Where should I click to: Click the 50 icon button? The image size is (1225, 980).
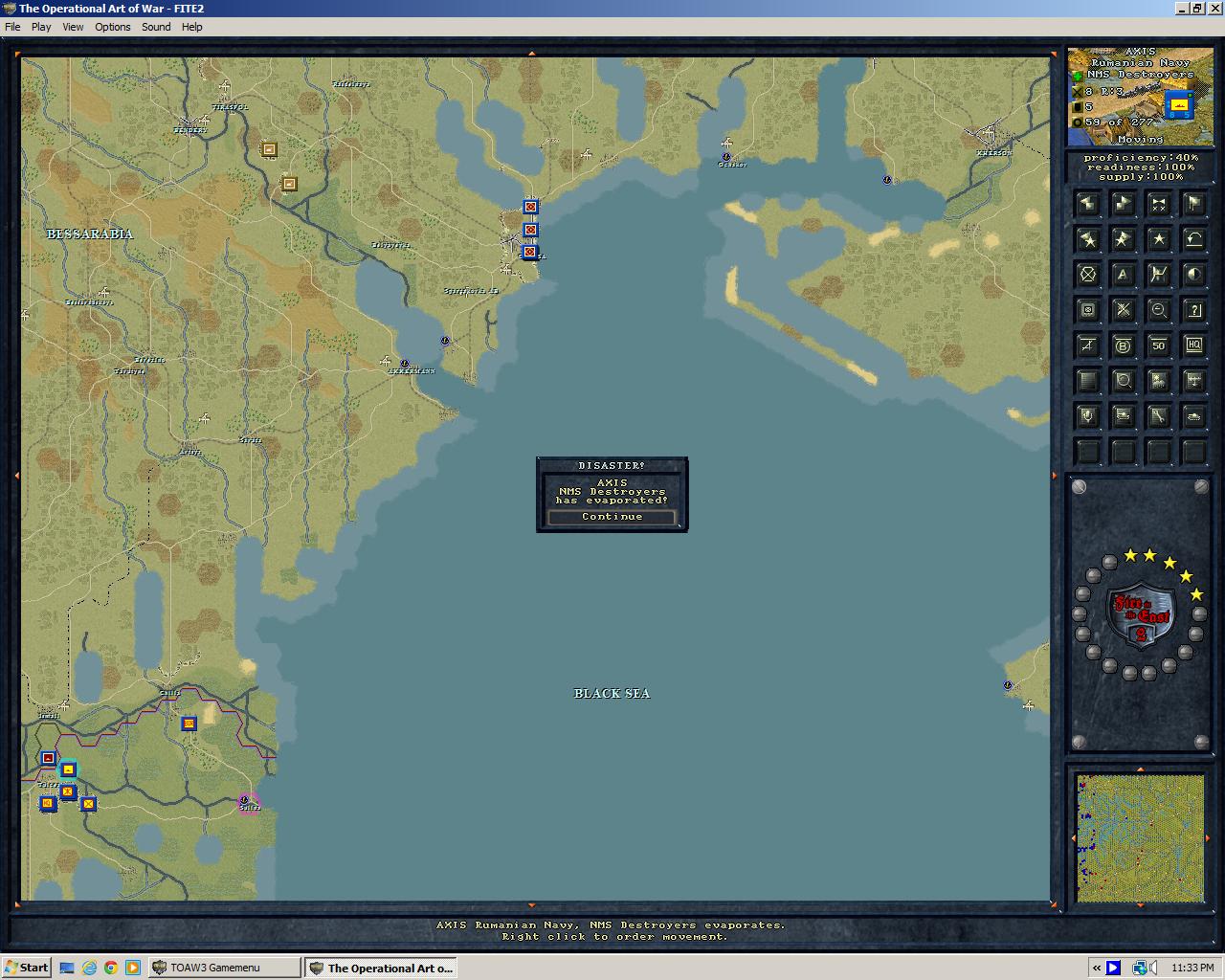[1158, 345]
